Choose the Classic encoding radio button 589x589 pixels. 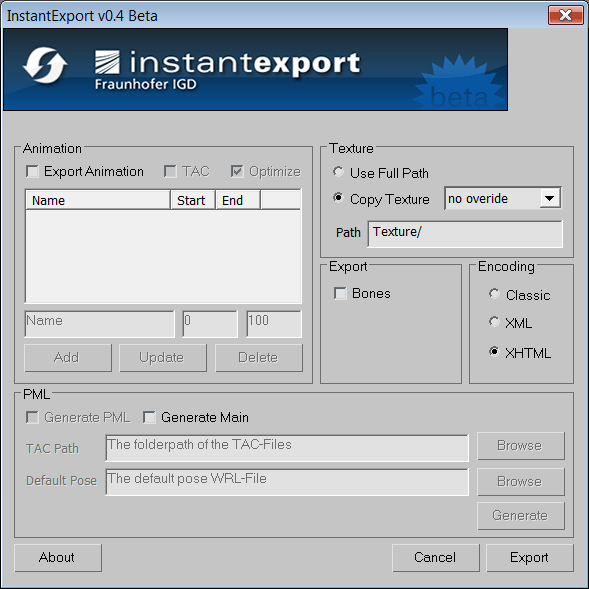click(494, 294)
